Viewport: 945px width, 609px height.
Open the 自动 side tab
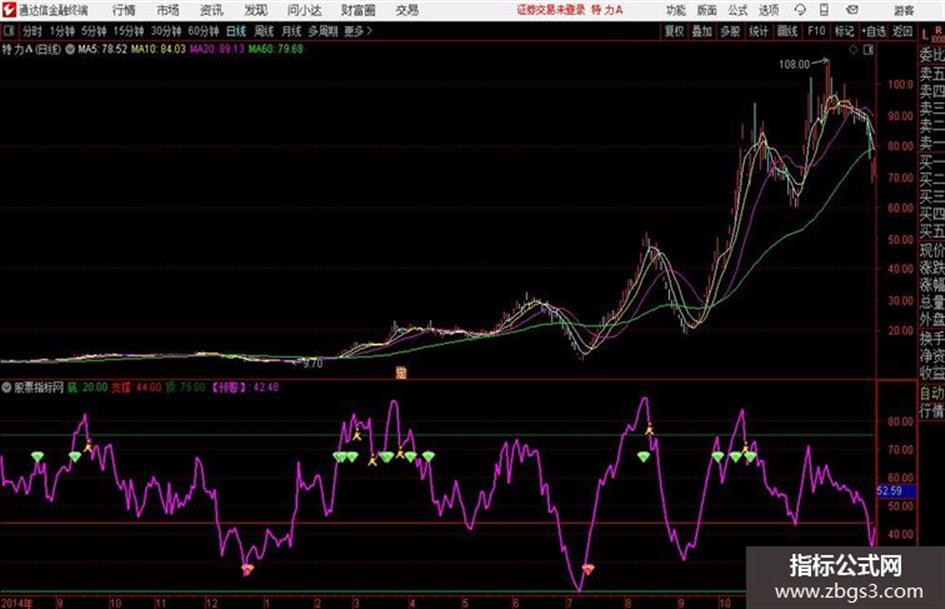point(932,394)
